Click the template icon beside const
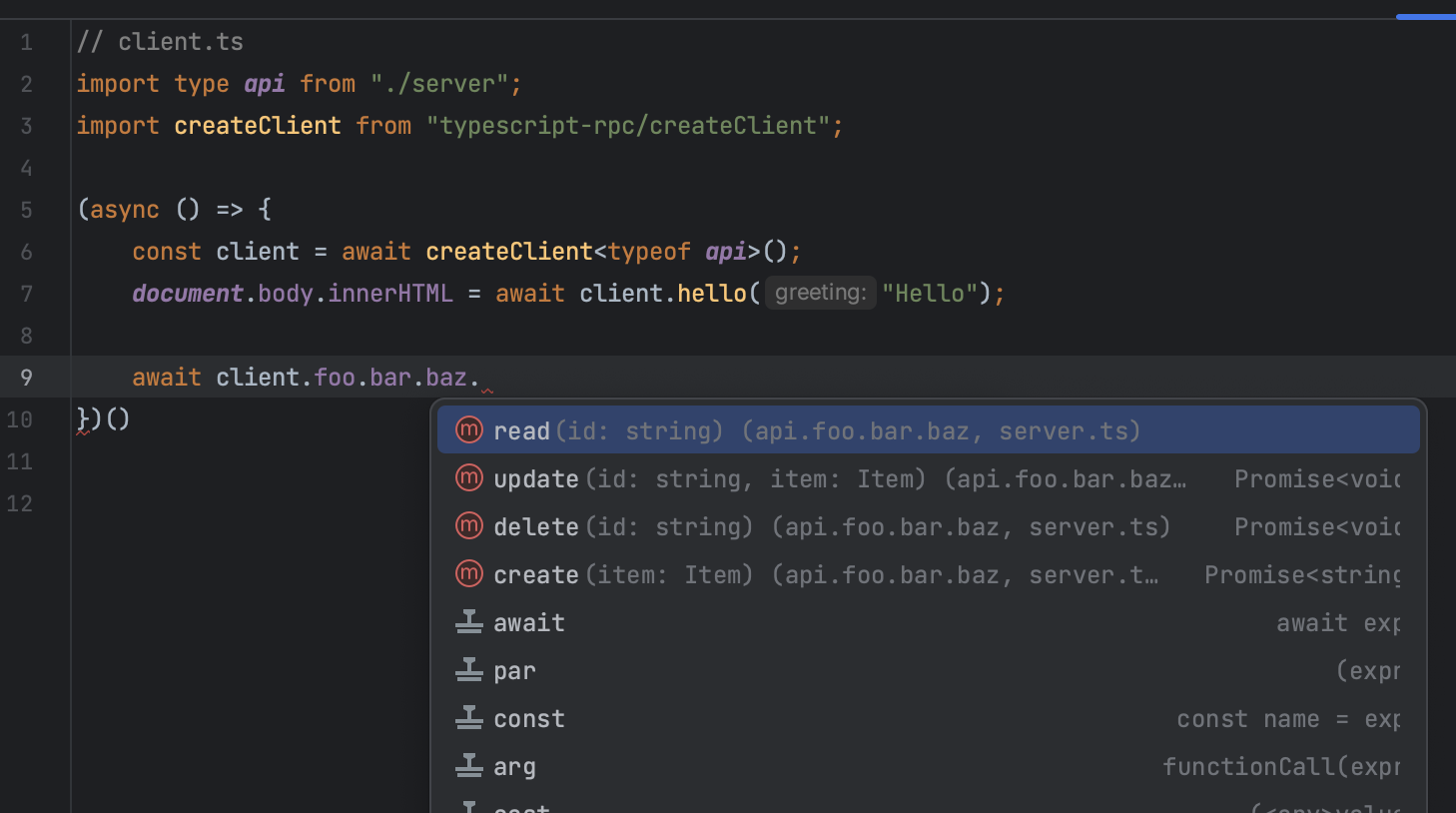The height and width of the screenshot is (813, 1456). pyautogui.click(x=469, y=718)
